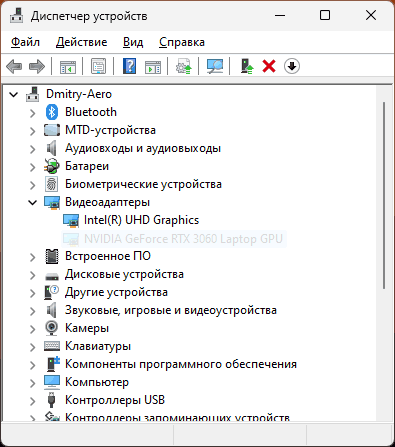
Task: Expand Биометрические устройства category
Action: (32, 185)
